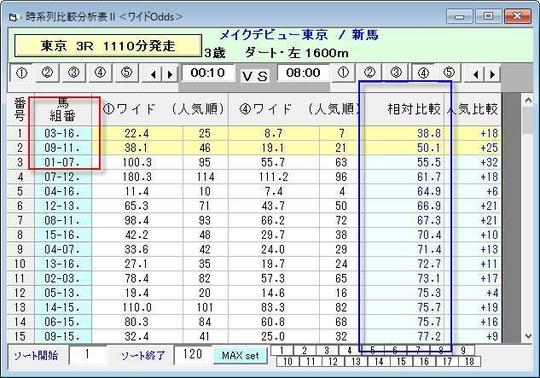
Task: Click the ③ button in the 00:10 group
Action: (74, 73)
